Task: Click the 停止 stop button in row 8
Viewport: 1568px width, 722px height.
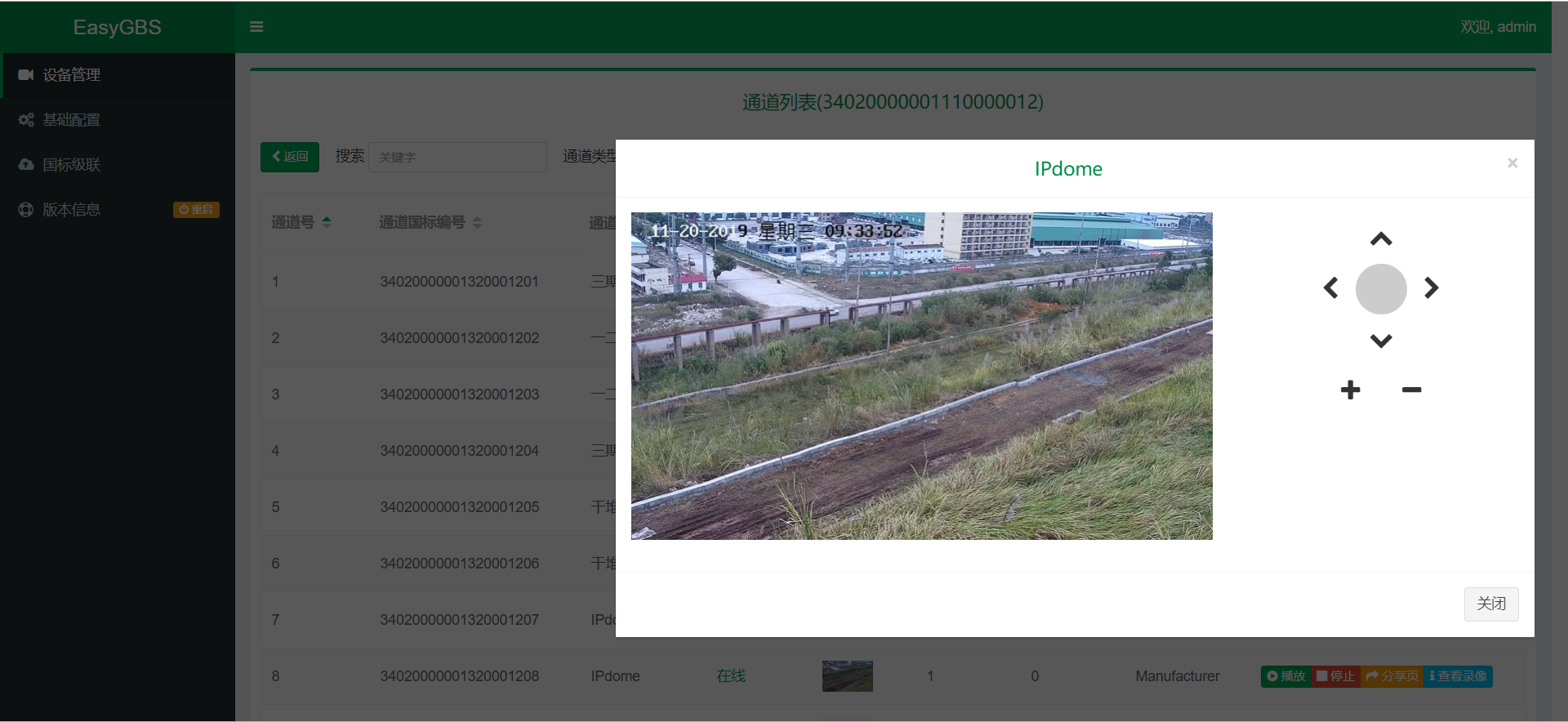Action: tap(1336, 676)
